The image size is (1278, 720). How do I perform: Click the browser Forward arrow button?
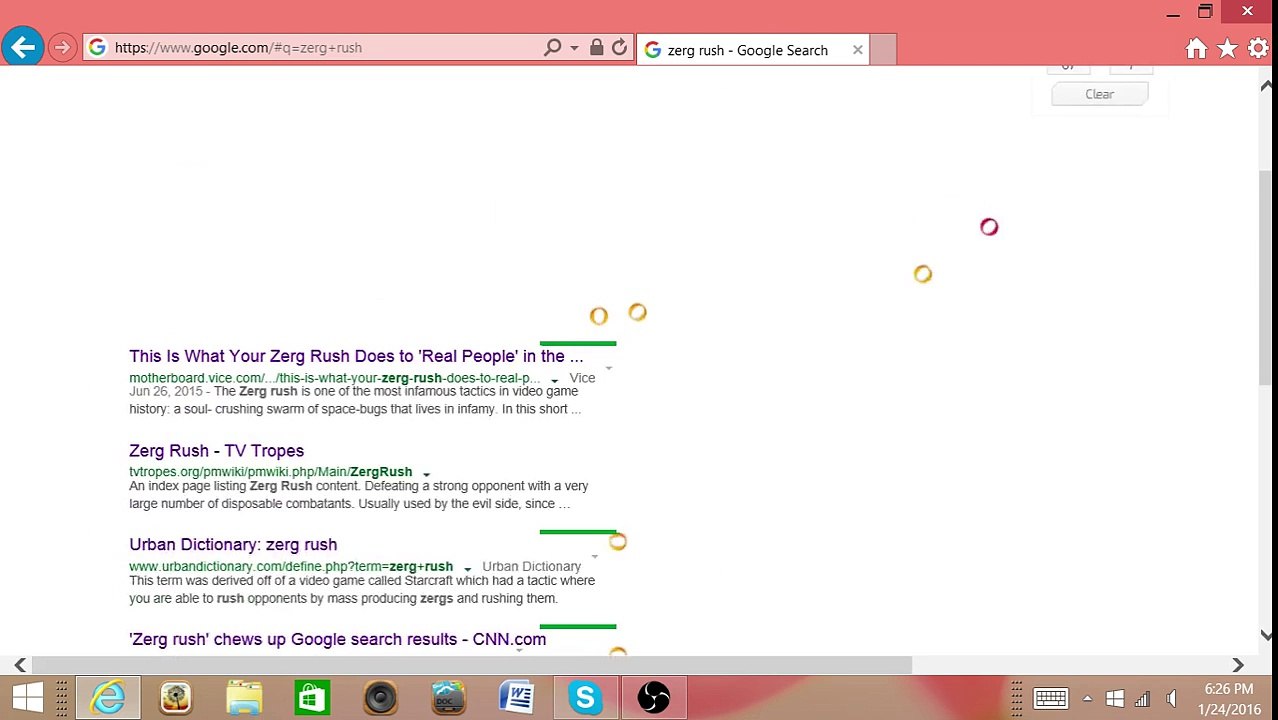point(62,47)
